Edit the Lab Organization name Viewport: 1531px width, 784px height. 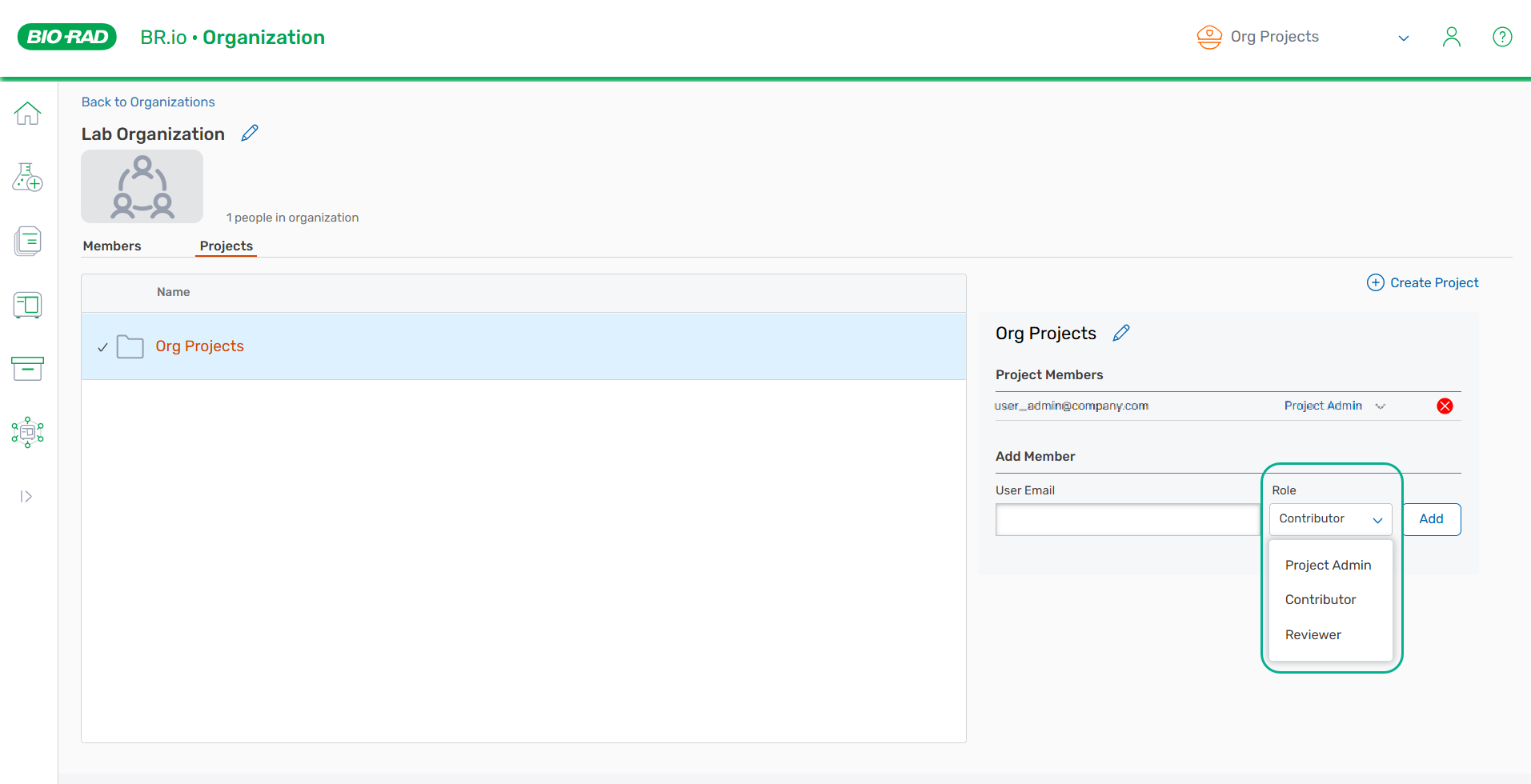[250, 133]
